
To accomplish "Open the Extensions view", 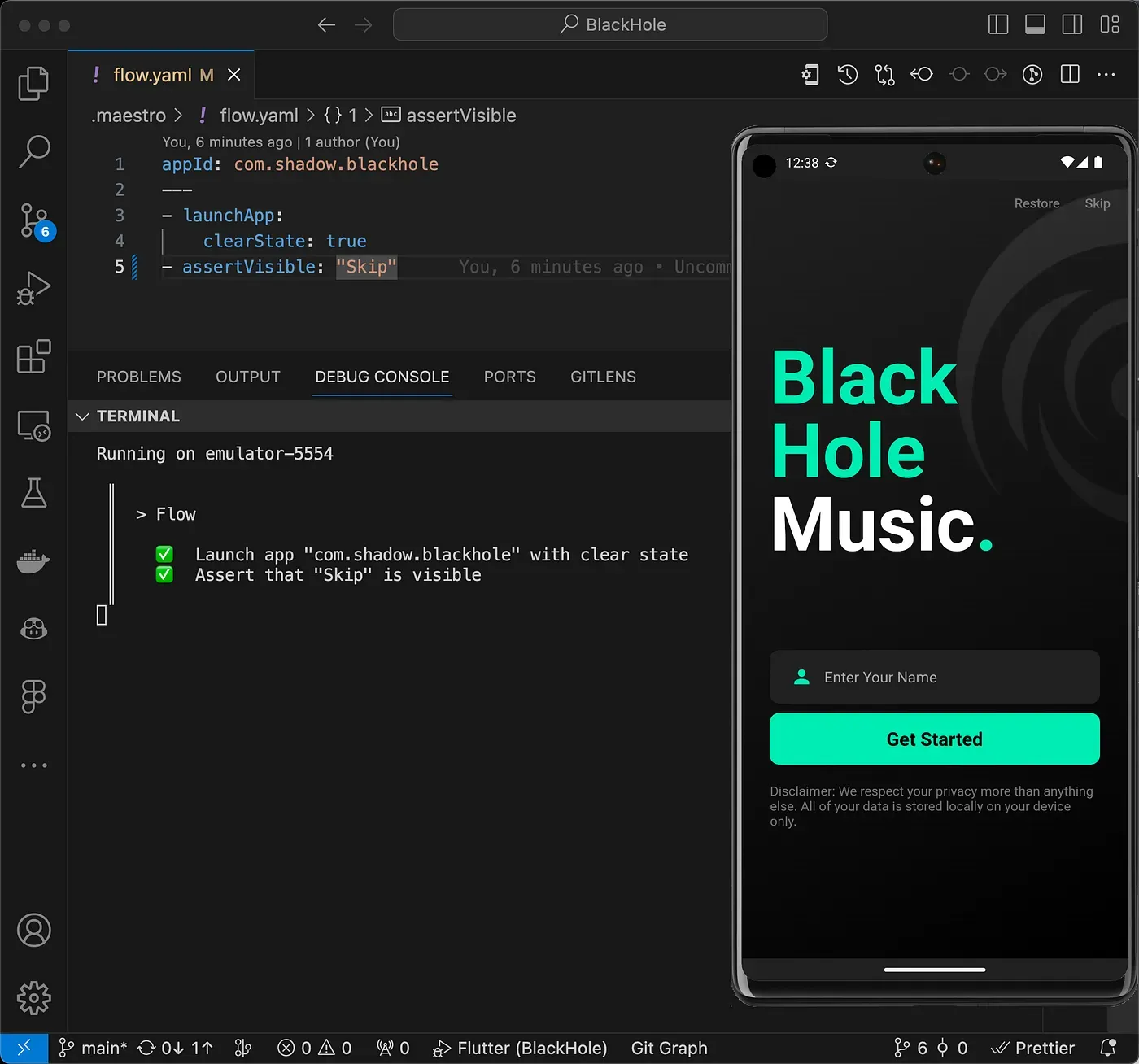I will tap(33, 356).
